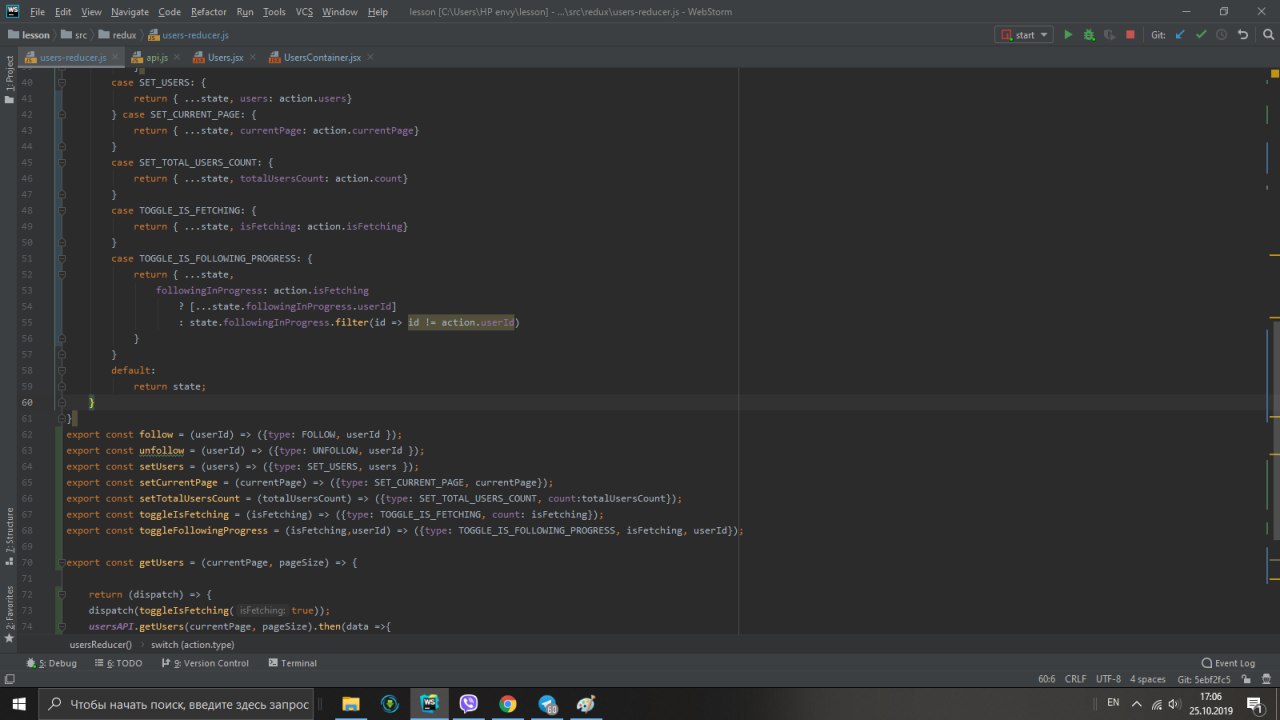Image resolution: width=1280 pixels, height=720 pixels.
Task: Open the Refactor menu
Action: [208, 12]
